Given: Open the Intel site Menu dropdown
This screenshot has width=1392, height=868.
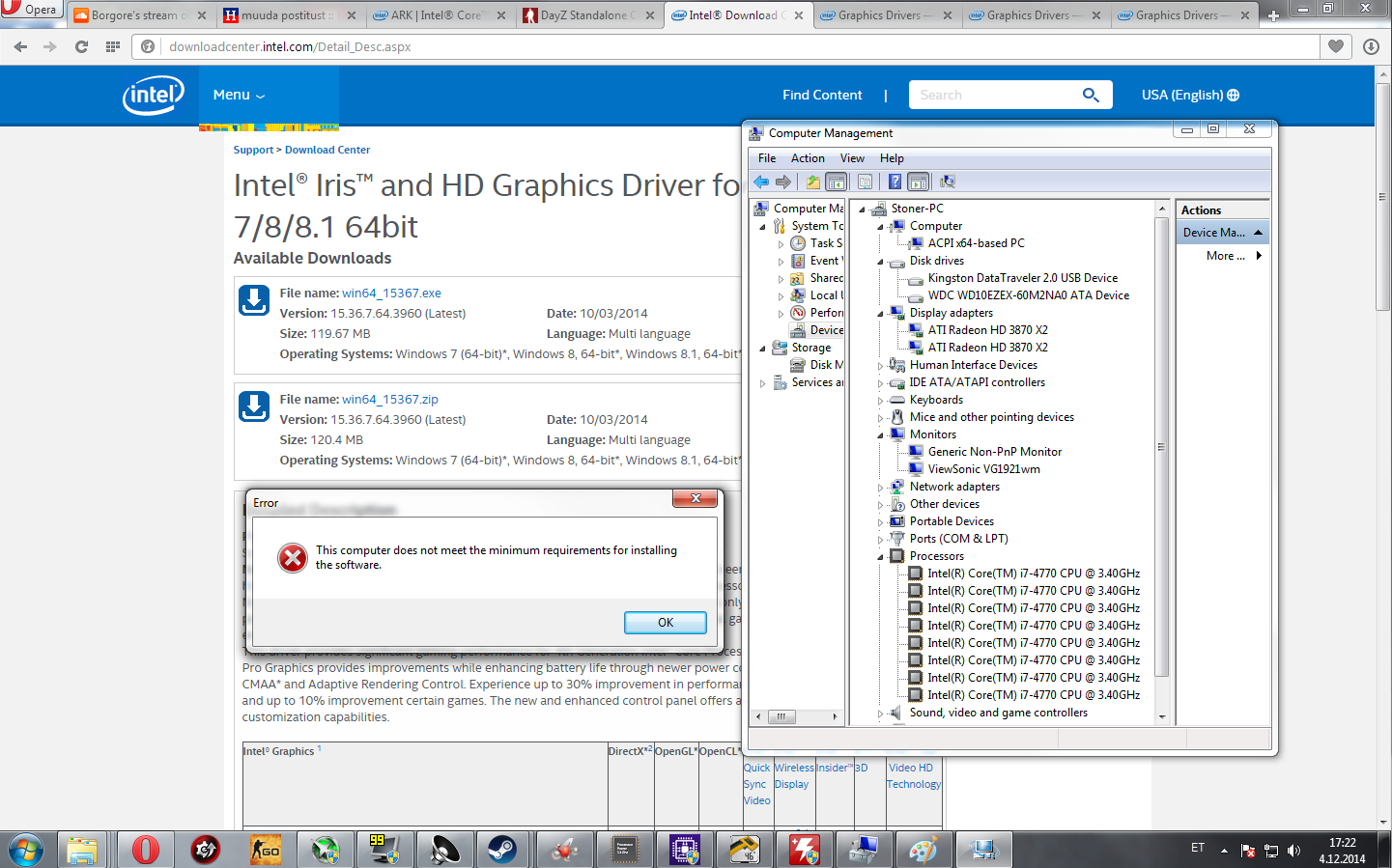Looking at the screenshot, I should point(239,95).
